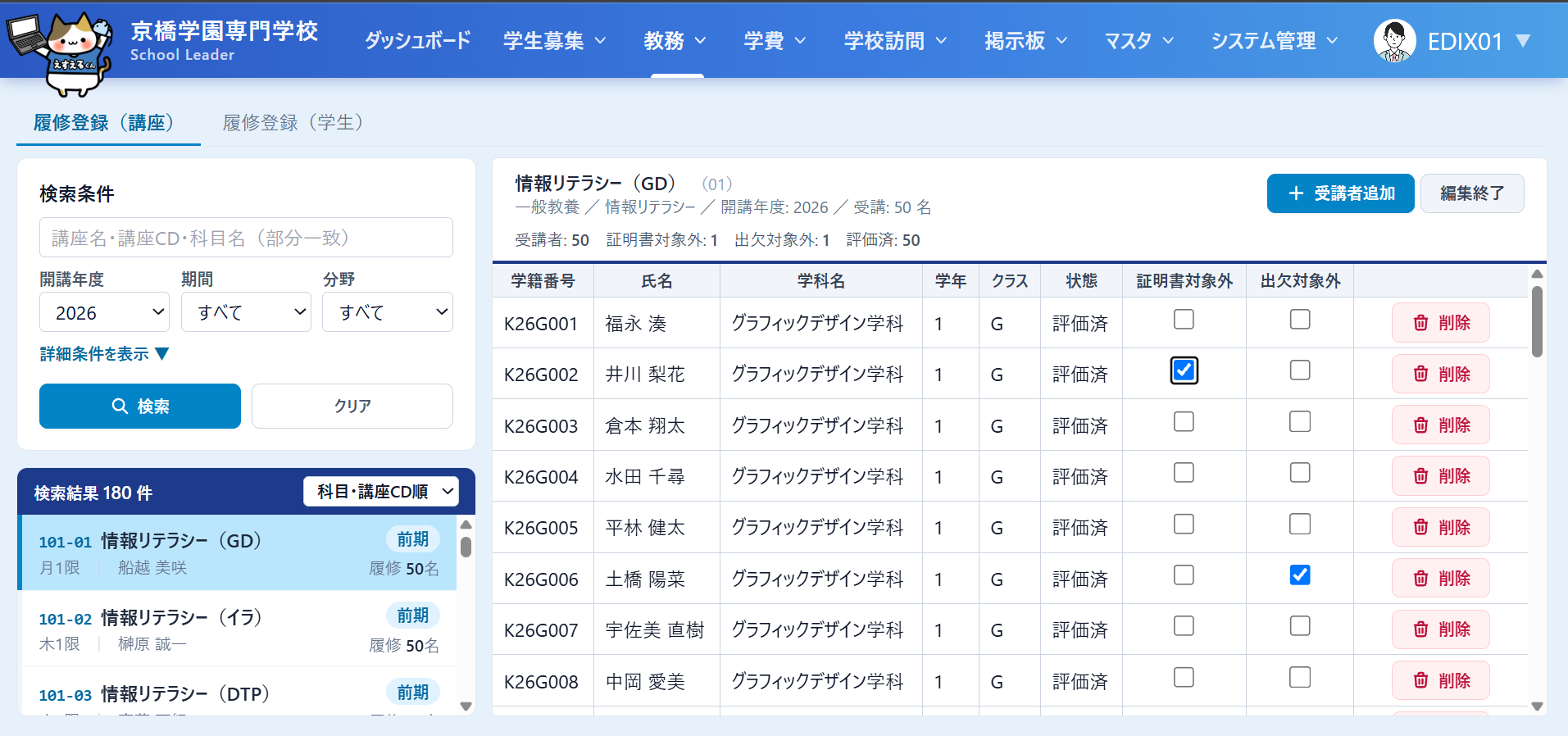Open the EDIX01 user menu arrow
Screen dimensions: 1568x736
tap(1523, 41)
